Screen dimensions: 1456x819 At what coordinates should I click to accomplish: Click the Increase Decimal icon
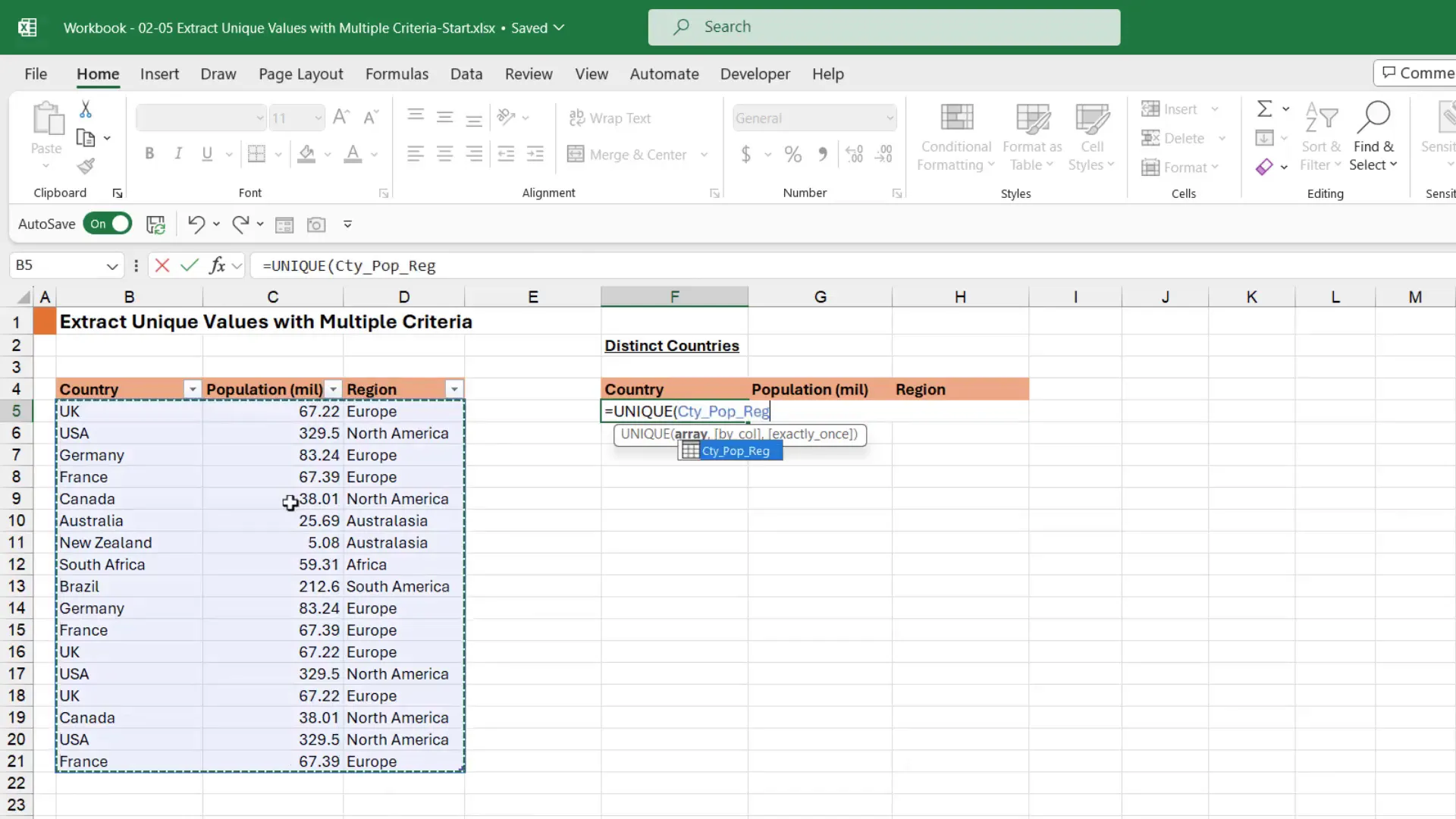point(855,155)
